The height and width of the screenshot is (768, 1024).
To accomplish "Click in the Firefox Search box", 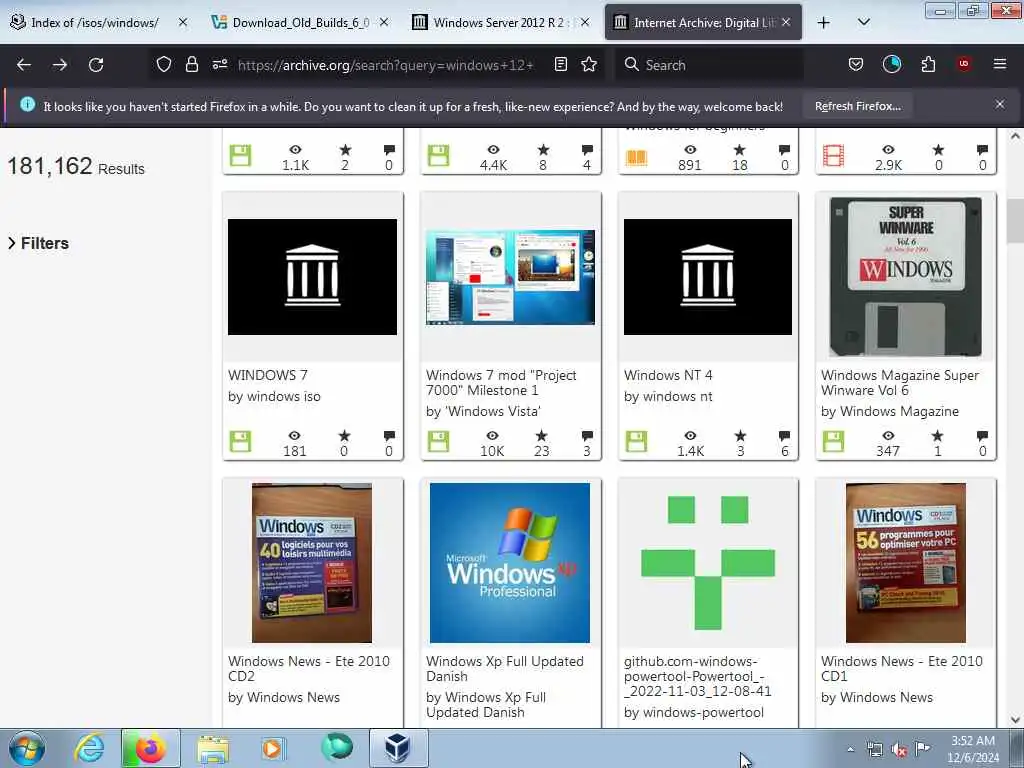I will point(709,65).
